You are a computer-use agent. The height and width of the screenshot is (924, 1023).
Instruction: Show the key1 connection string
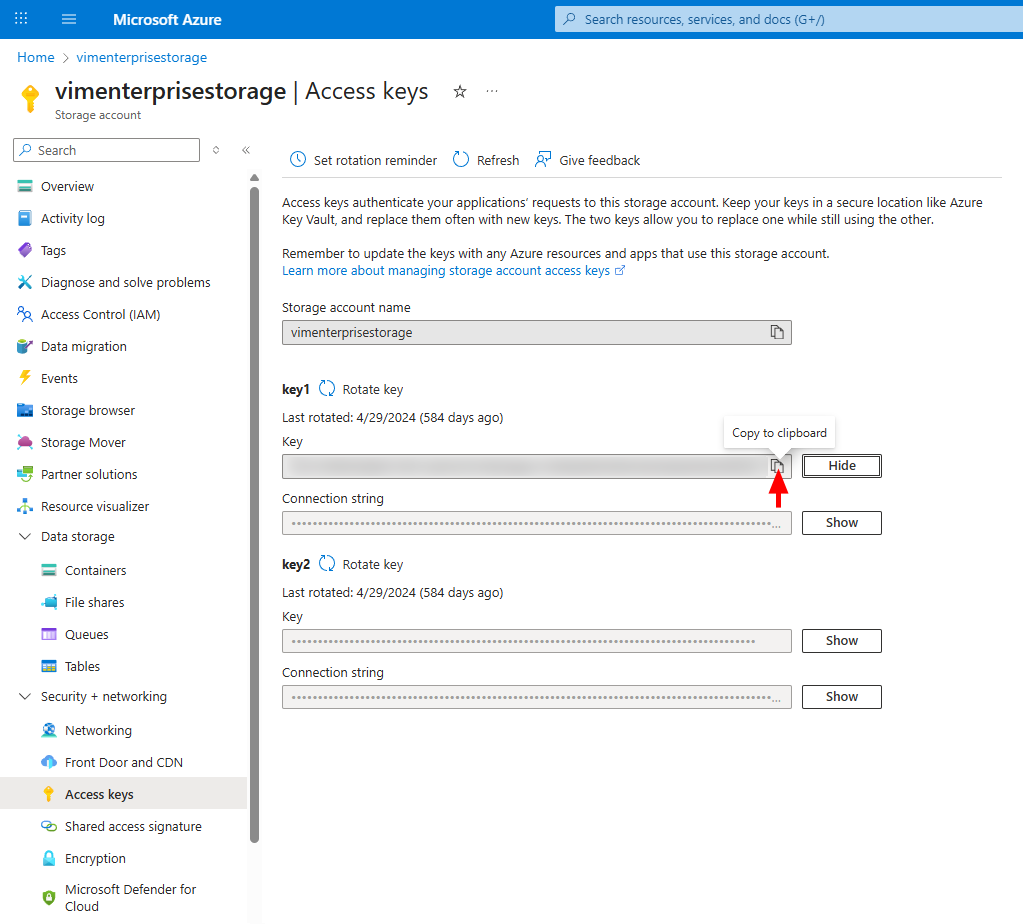[841, 522]
